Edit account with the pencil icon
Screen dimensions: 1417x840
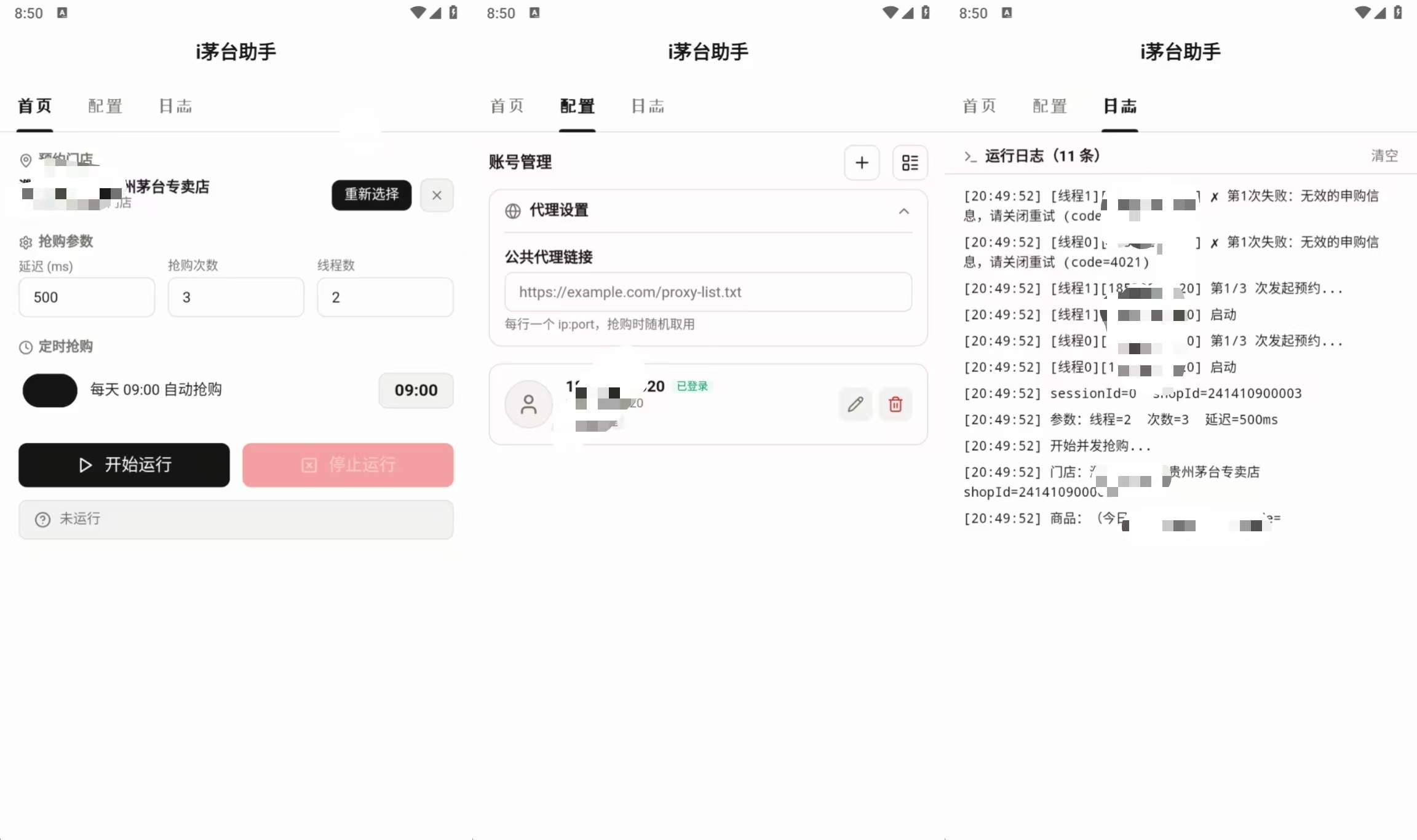pos(855,404)
